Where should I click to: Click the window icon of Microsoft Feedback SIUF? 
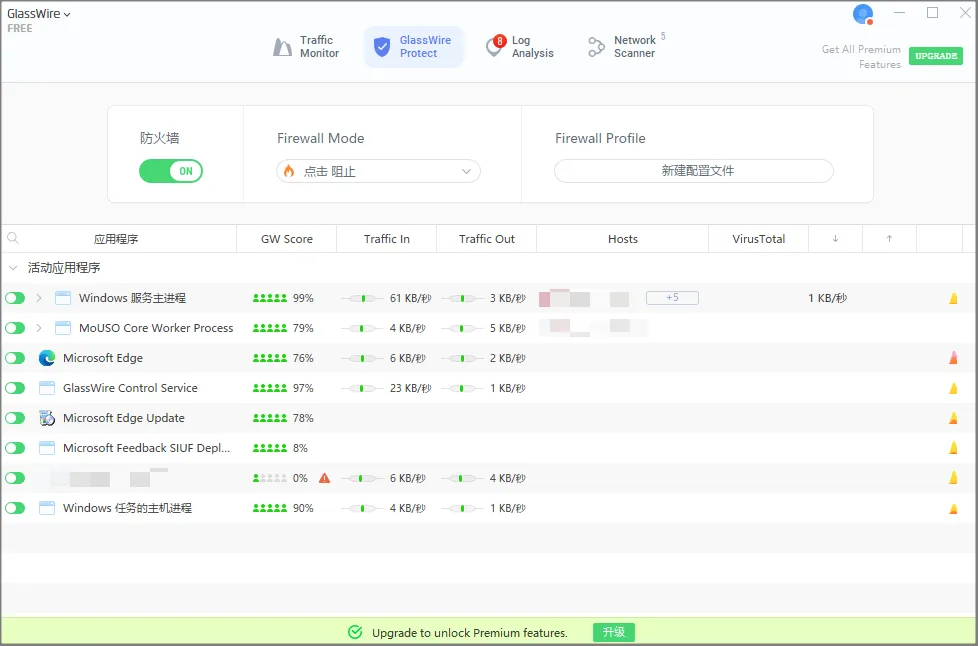(47, 448)
